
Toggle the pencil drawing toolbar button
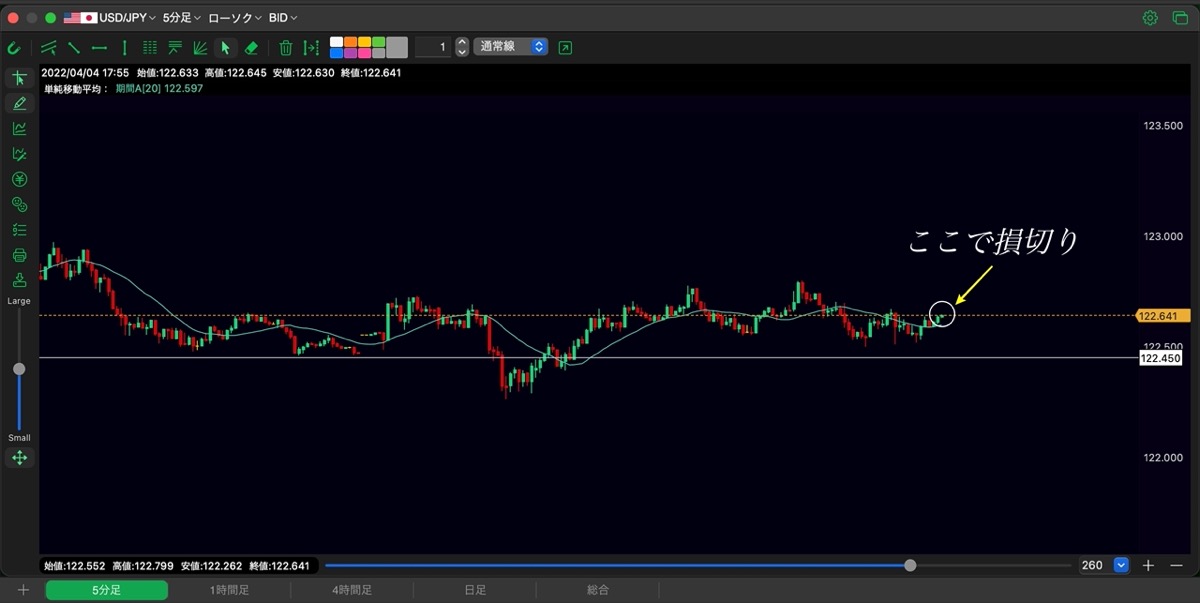[x=19, y=103]
